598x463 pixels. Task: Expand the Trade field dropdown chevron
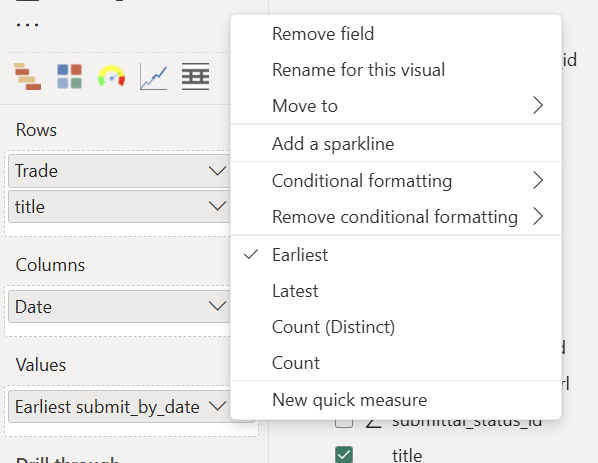217,170
